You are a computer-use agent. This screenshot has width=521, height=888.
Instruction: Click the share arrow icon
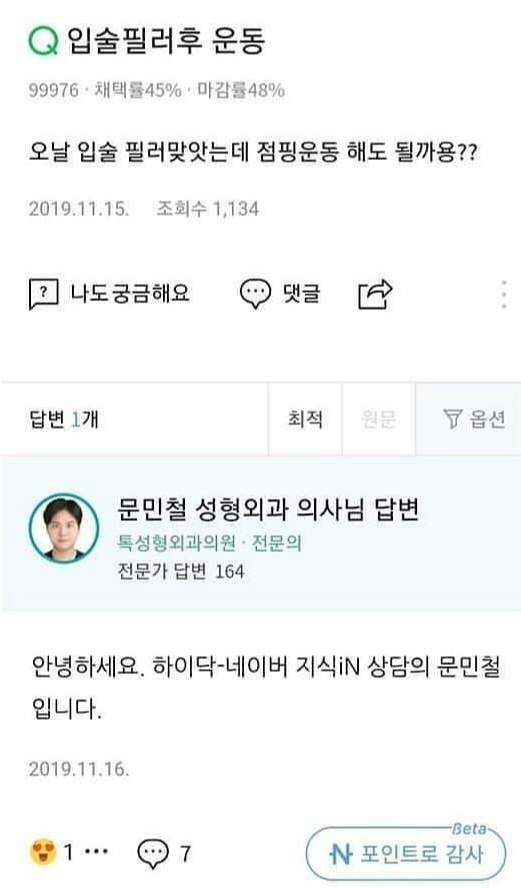click(375, 294)
